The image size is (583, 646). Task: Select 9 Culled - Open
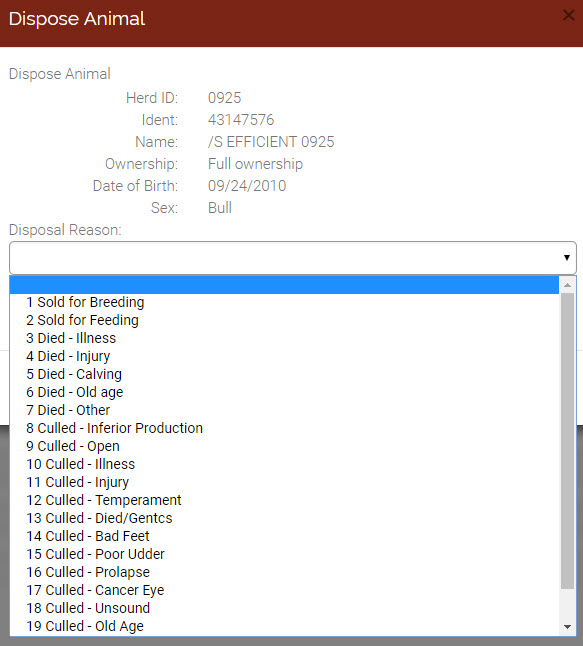point(284,446)
